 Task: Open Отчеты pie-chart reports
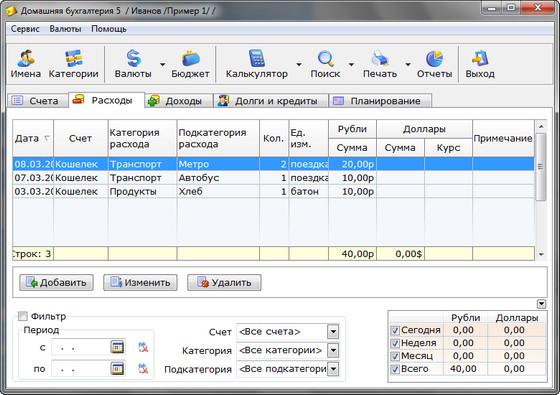[x=435, y=64]
